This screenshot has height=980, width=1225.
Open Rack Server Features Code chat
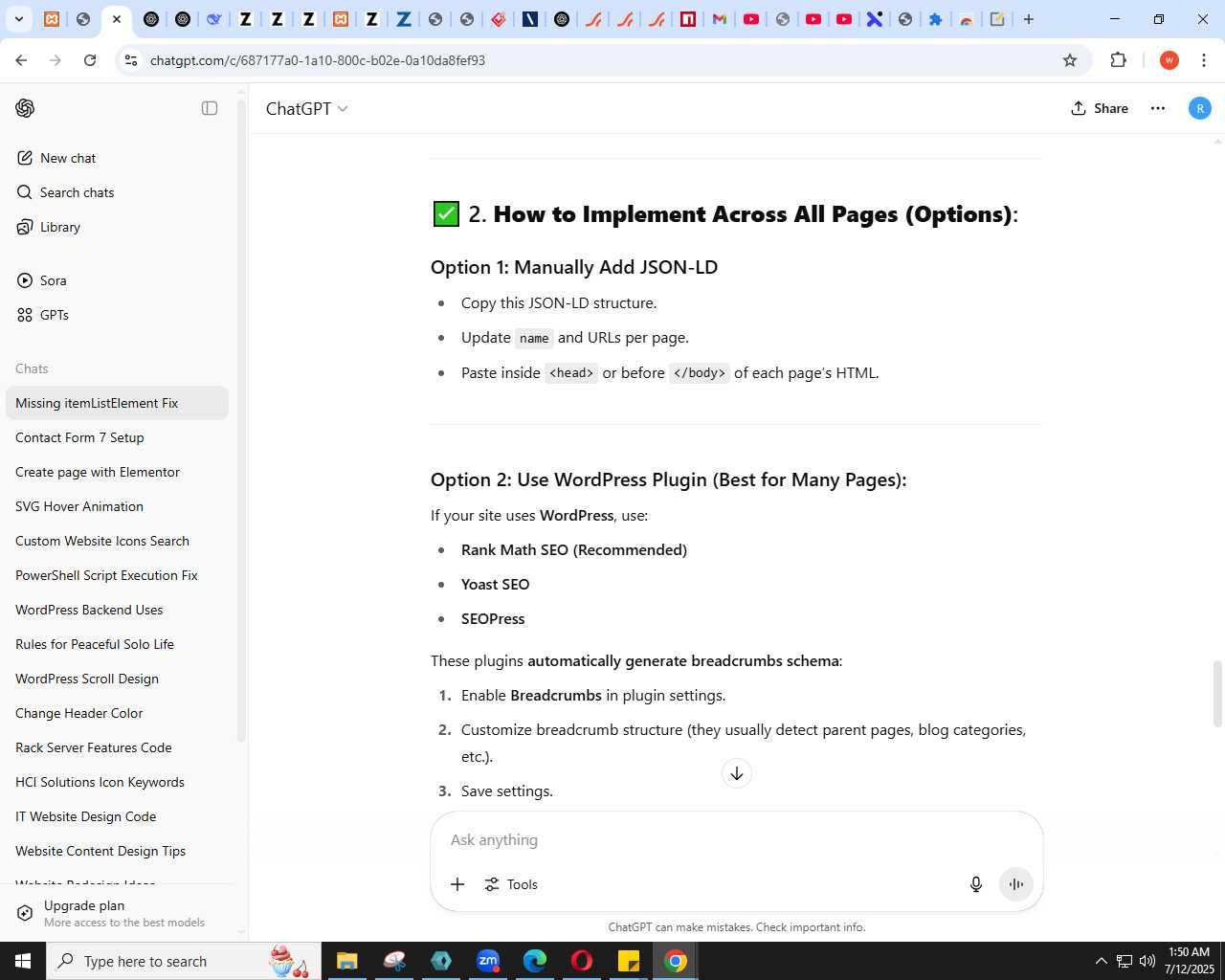[117, 747]
